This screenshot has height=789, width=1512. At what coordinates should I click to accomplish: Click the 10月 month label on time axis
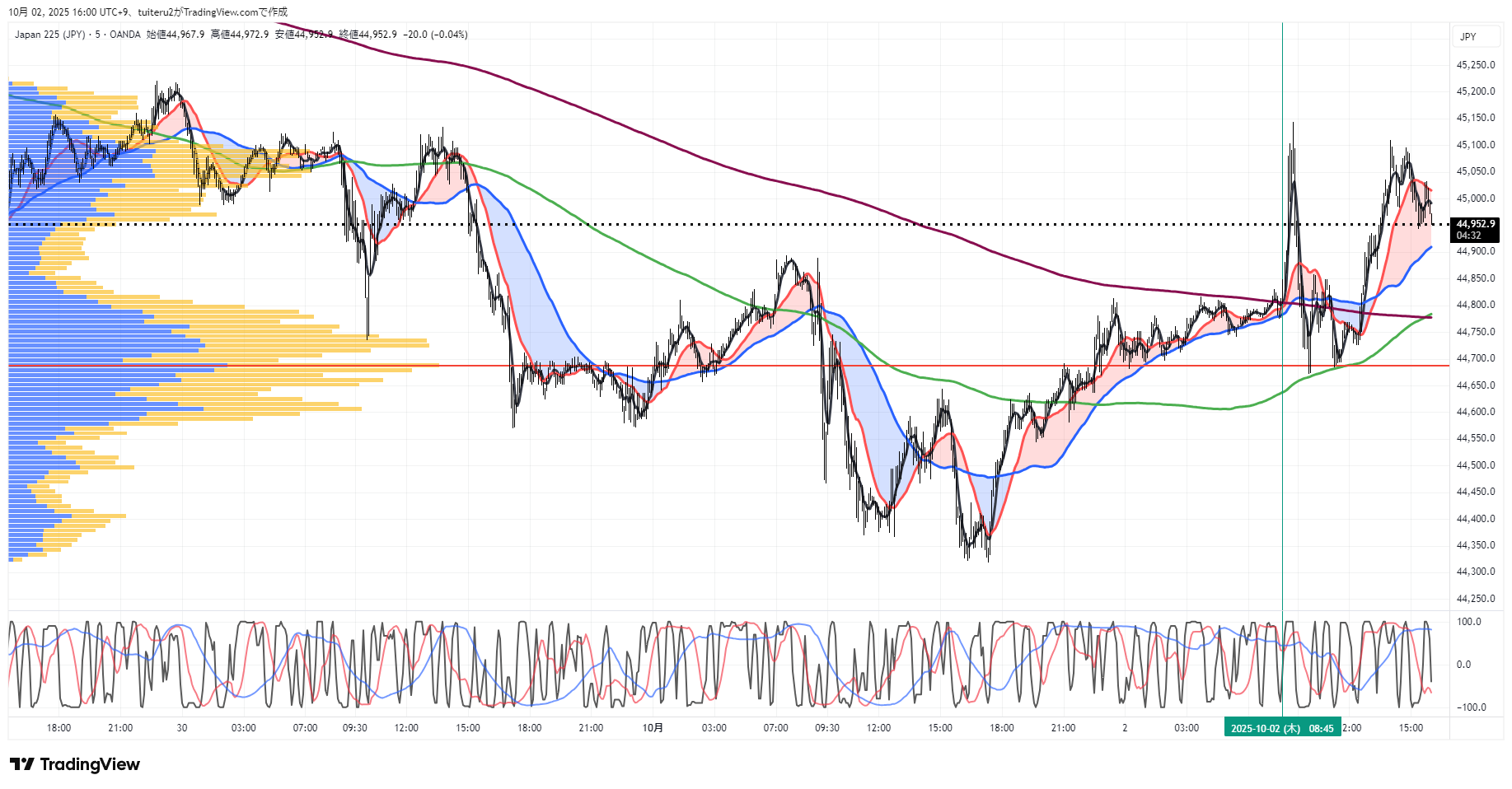[x=653, y=728]
